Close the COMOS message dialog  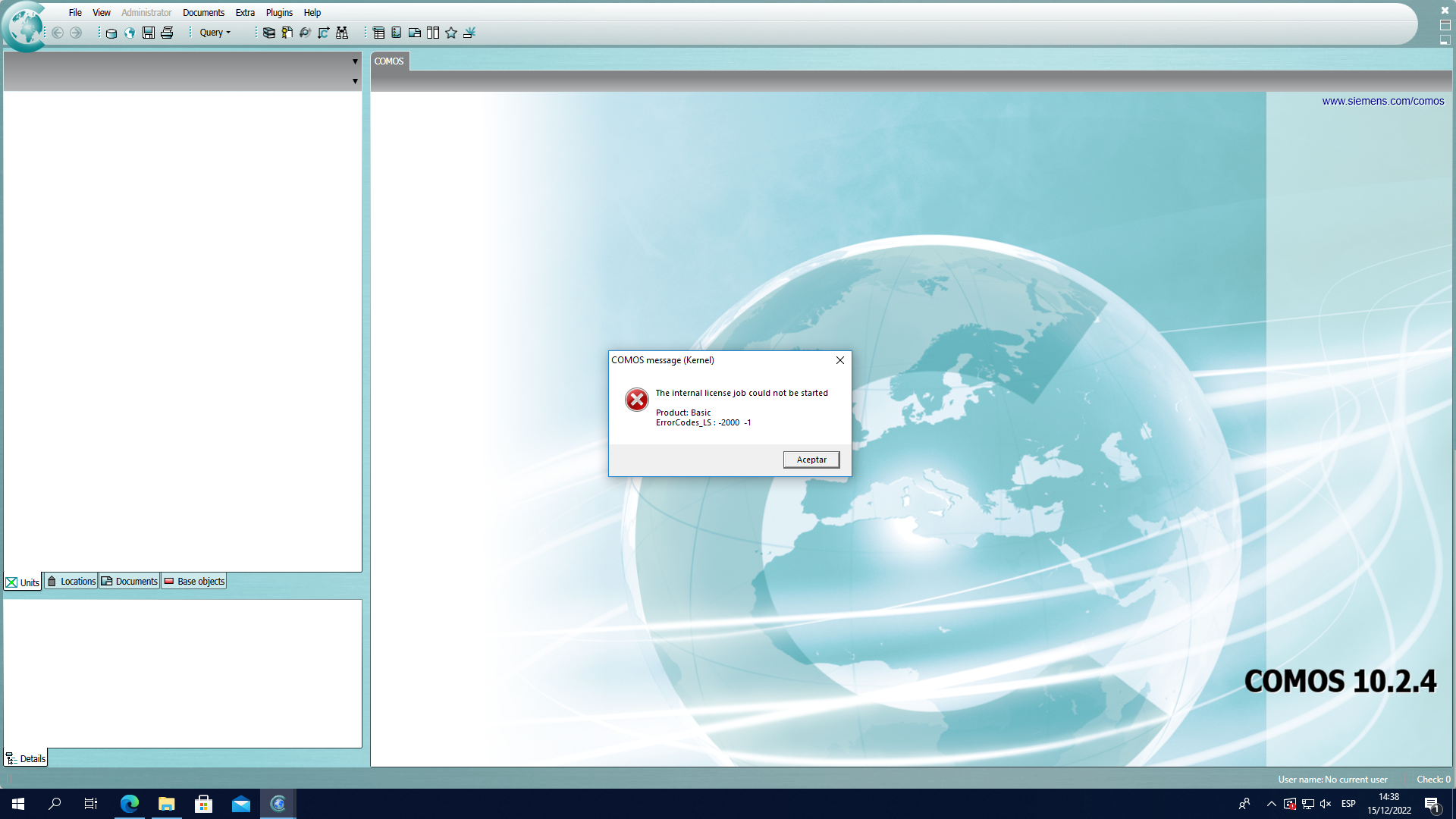click(x=839, y=360)
